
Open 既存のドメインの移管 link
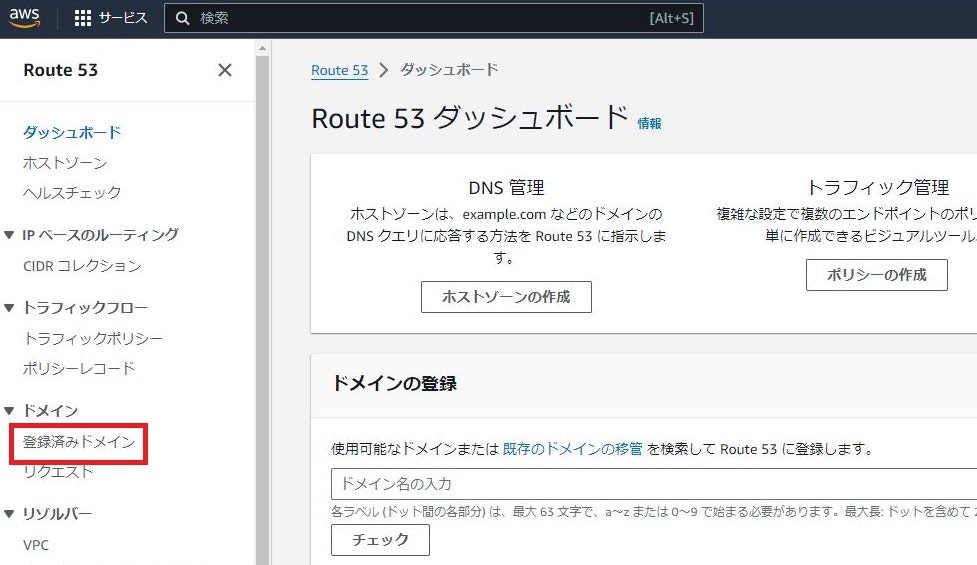(573, 449)
